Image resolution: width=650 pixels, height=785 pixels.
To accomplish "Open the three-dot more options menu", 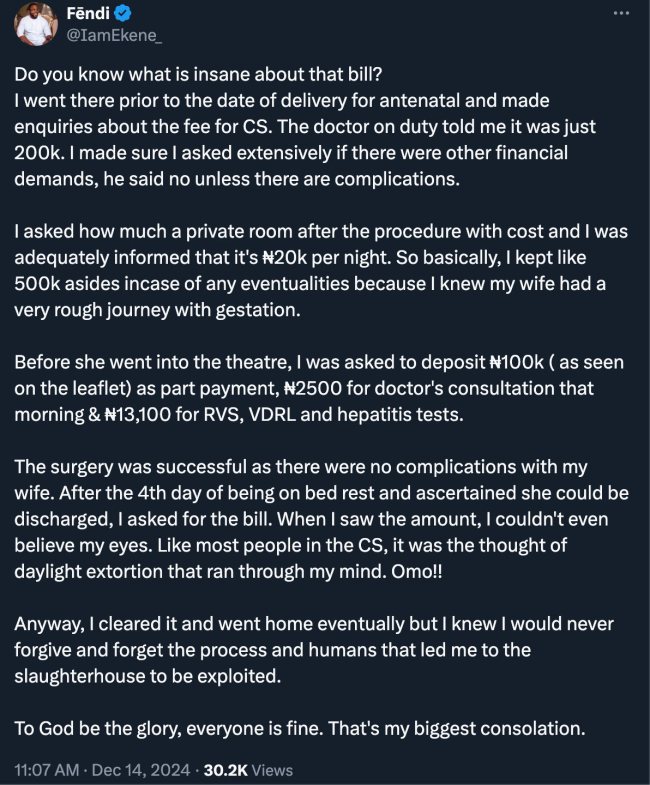I will [x=619, y=15].
